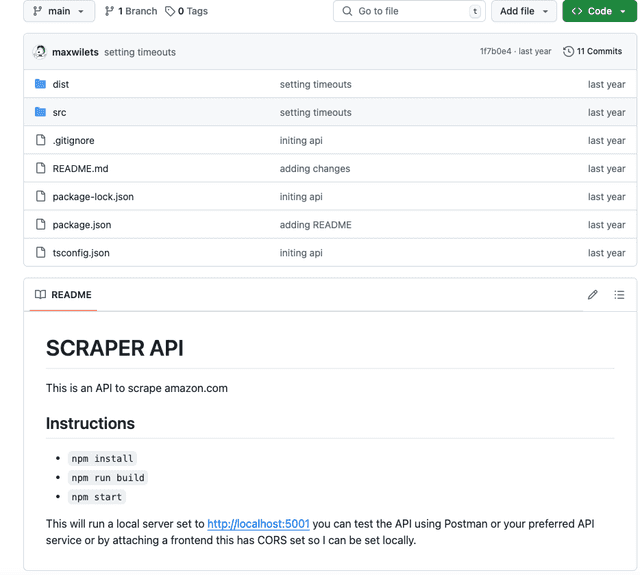Image resolution: width=640 pixels, height=575 pixels.
Task: Open the README.md file
Action: [x=80, y=169]
